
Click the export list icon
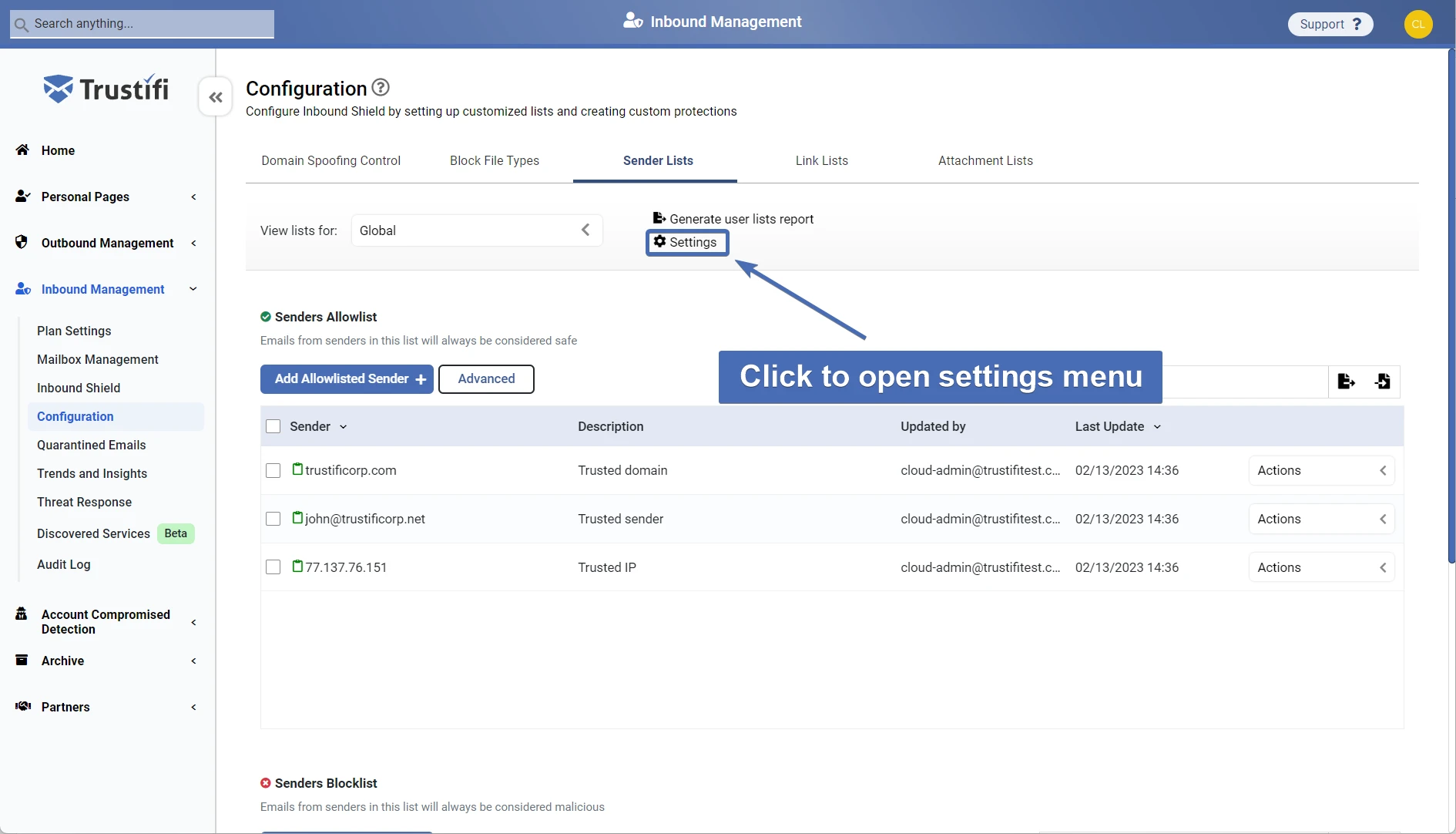[1346, 381]
